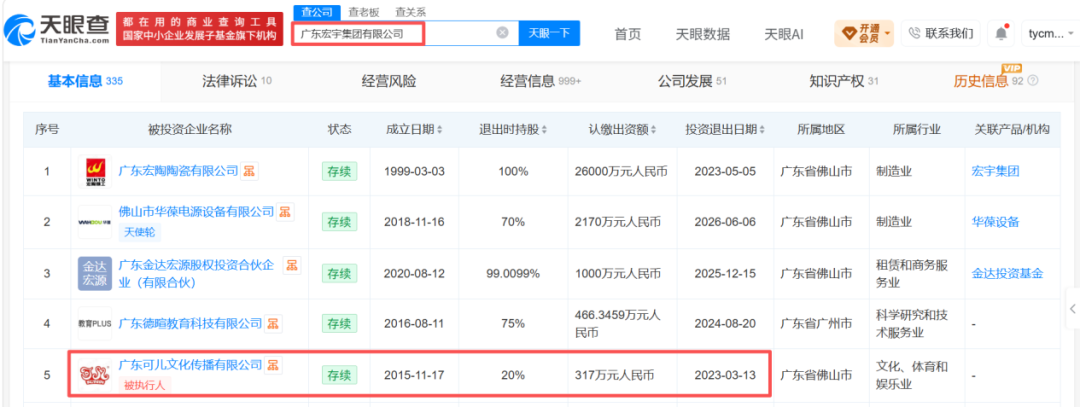
Task: Click the 华葆电源设备 company logo
Action: point(94,222)
